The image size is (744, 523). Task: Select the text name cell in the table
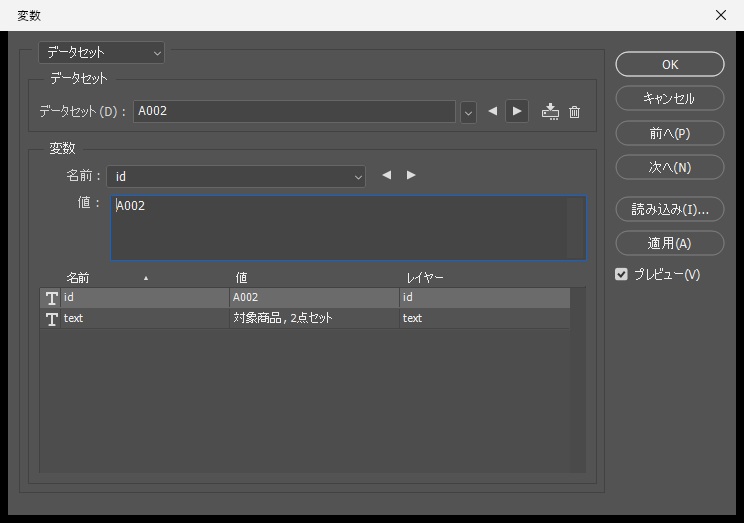(145, 318)
